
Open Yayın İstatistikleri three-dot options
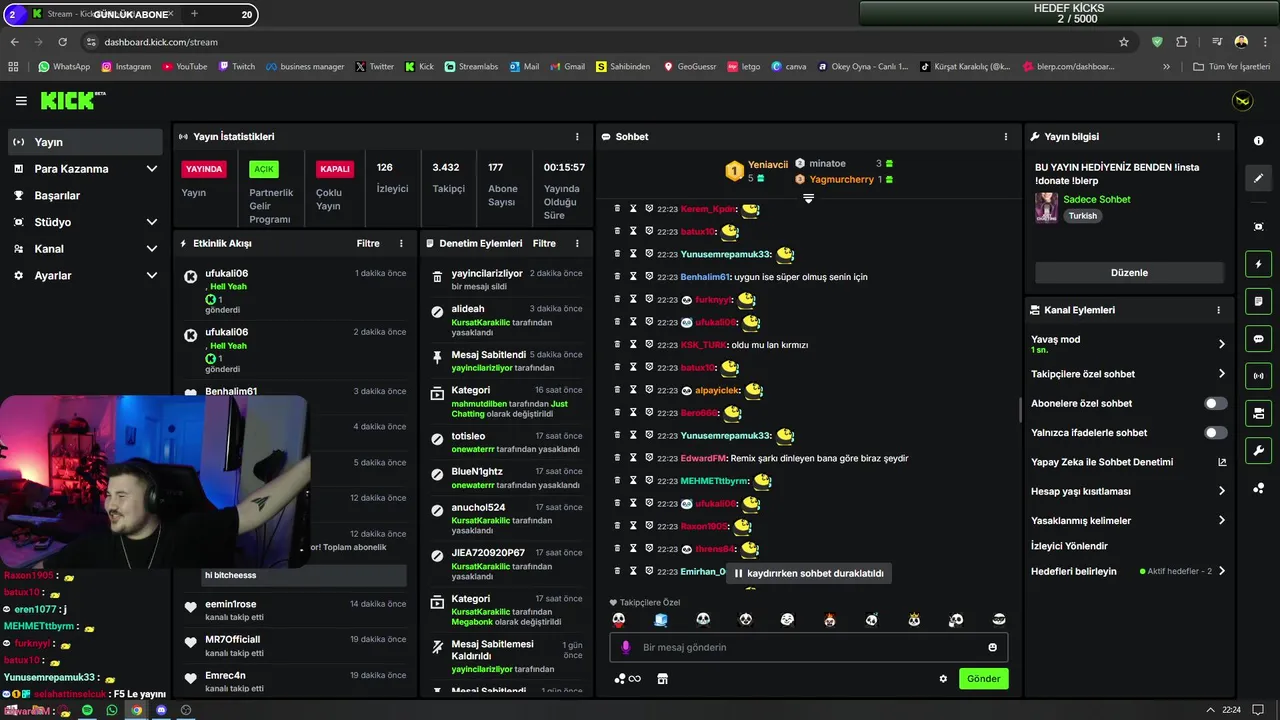(577, 137)
